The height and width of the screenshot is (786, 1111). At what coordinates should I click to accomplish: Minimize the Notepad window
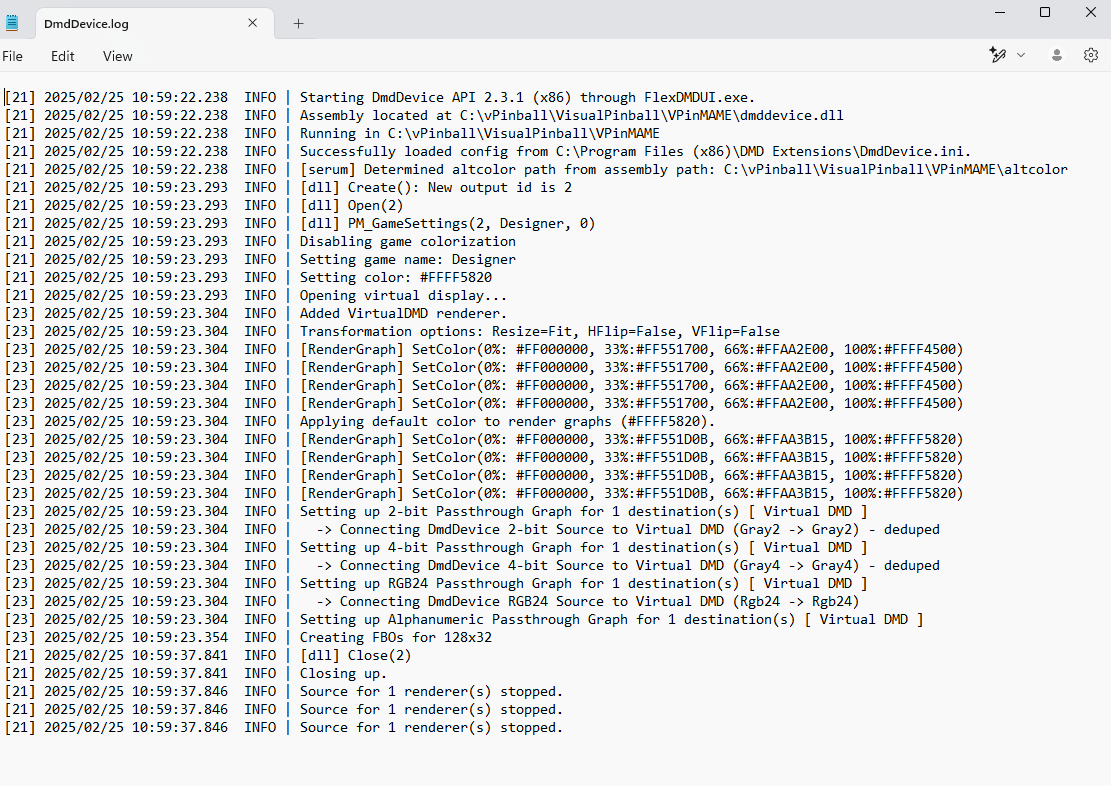[x=999, y=12]
